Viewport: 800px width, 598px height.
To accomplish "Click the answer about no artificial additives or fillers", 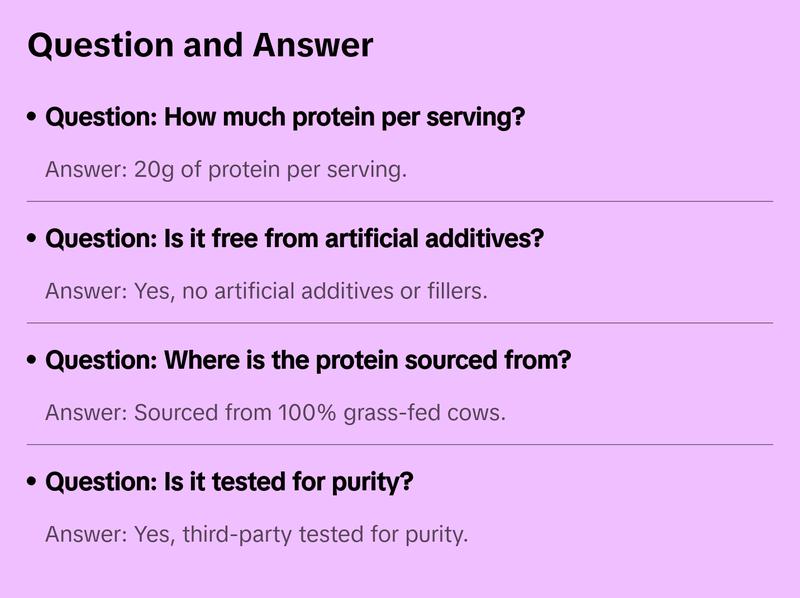I will pos(266,292).
